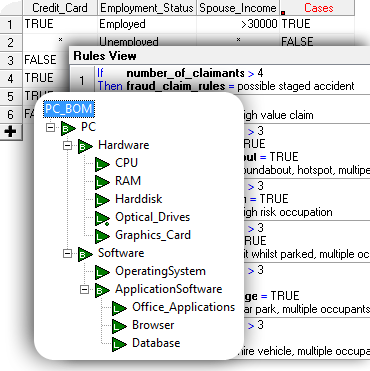
Task: Select the OperatingSystem tree label
Action: click(160, 271)
